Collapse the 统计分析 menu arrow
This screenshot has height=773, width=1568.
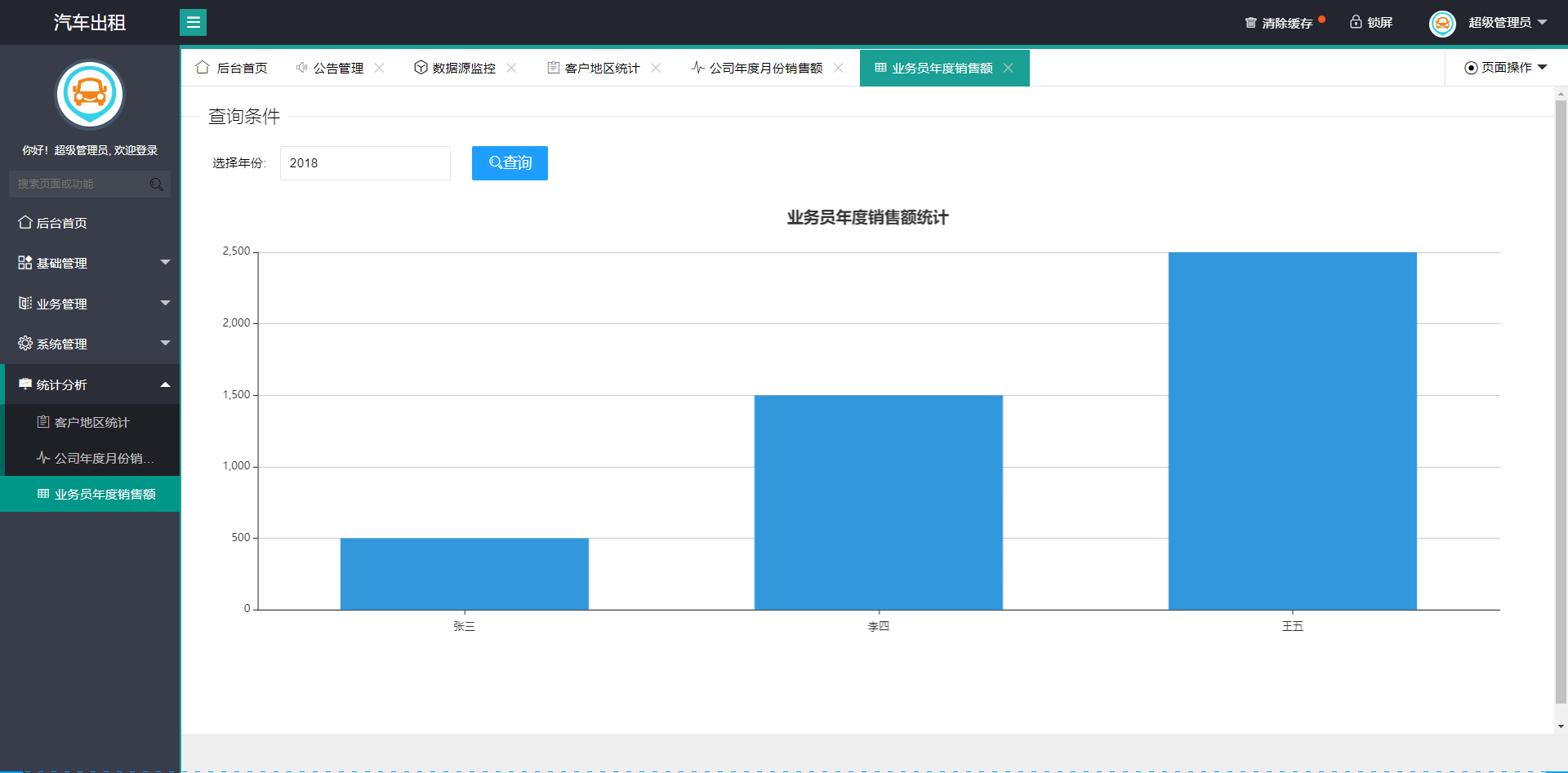(x=165, y=384)
